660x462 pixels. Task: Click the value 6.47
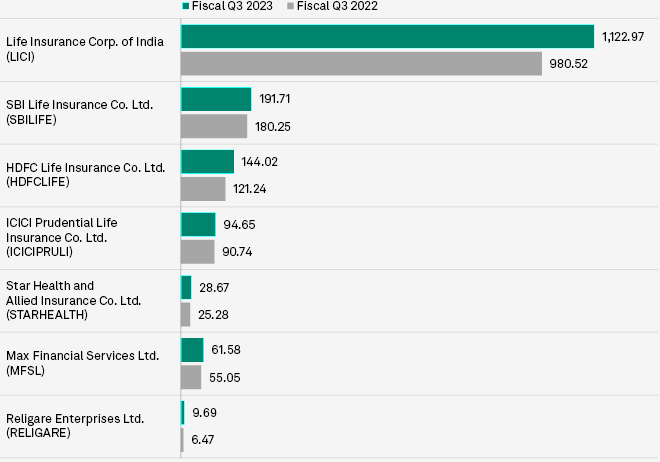click(x=202, y=440)
